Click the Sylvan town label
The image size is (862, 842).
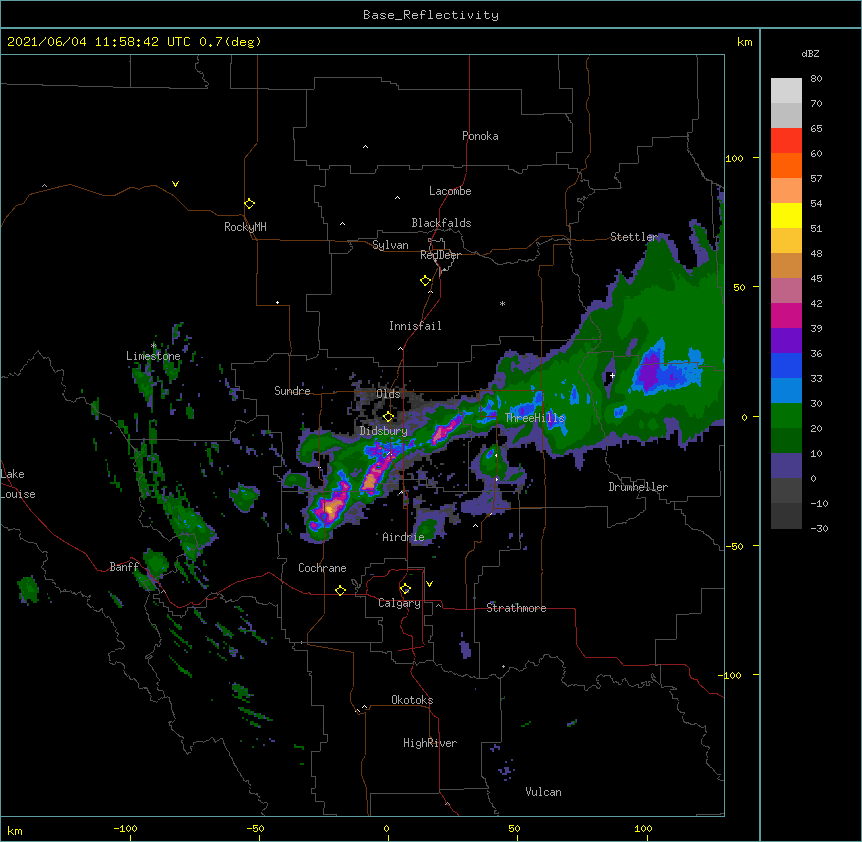390,245
